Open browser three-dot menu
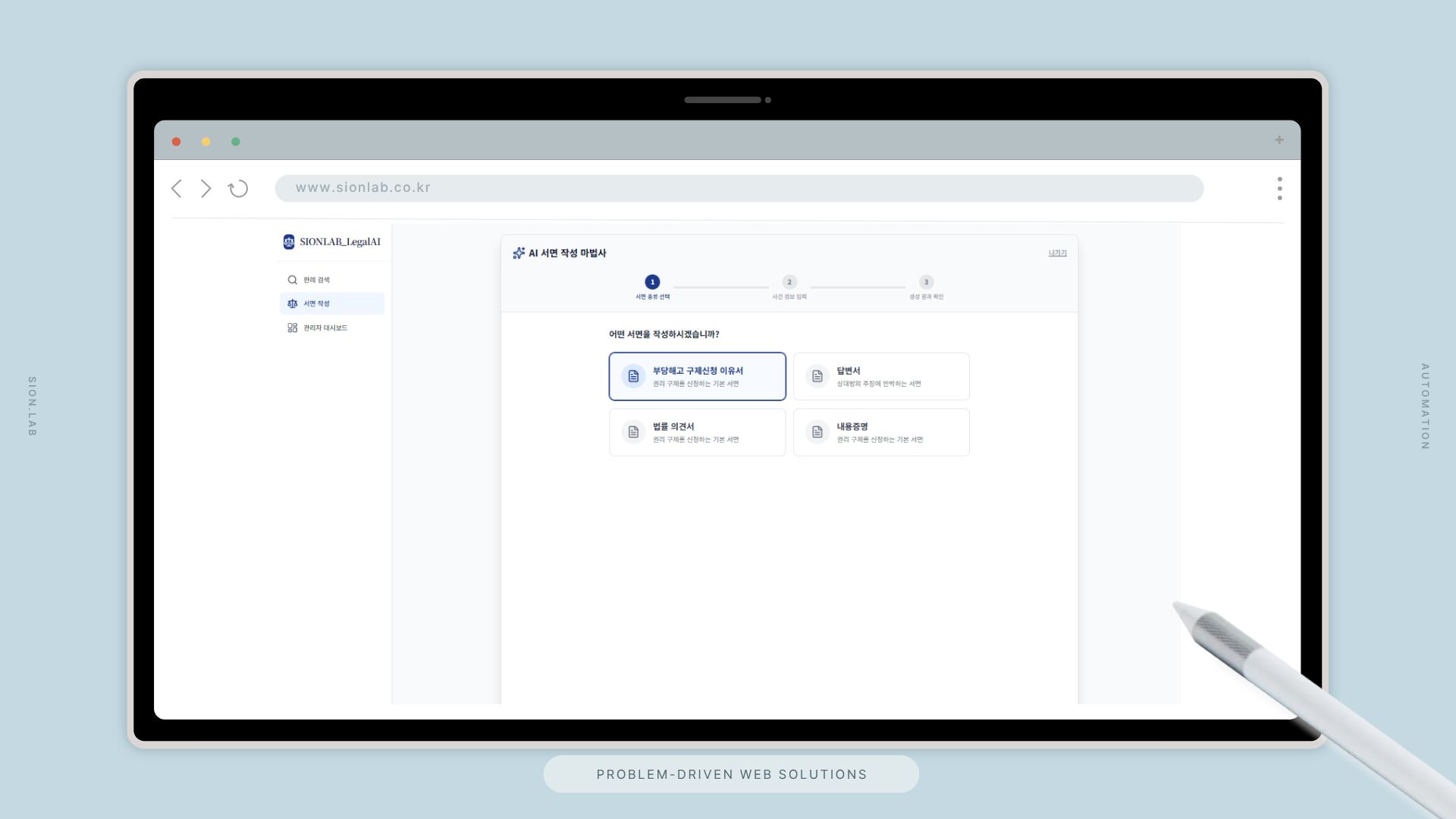Viewport: 1456px width, 819px height. tap(1279, 189)
